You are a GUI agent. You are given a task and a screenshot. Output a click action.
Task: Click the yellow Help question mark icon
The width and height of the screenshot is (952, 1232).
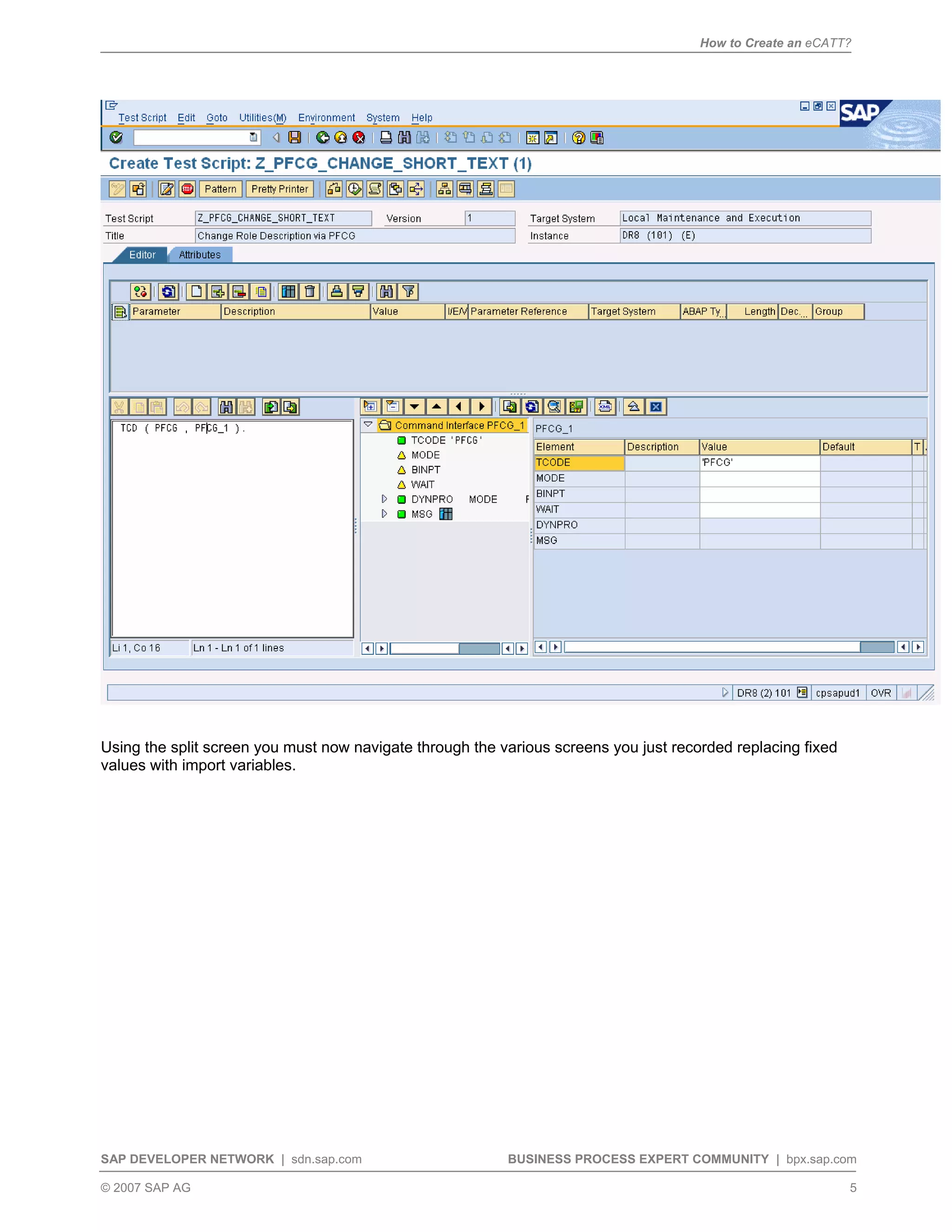click(579, 138)
